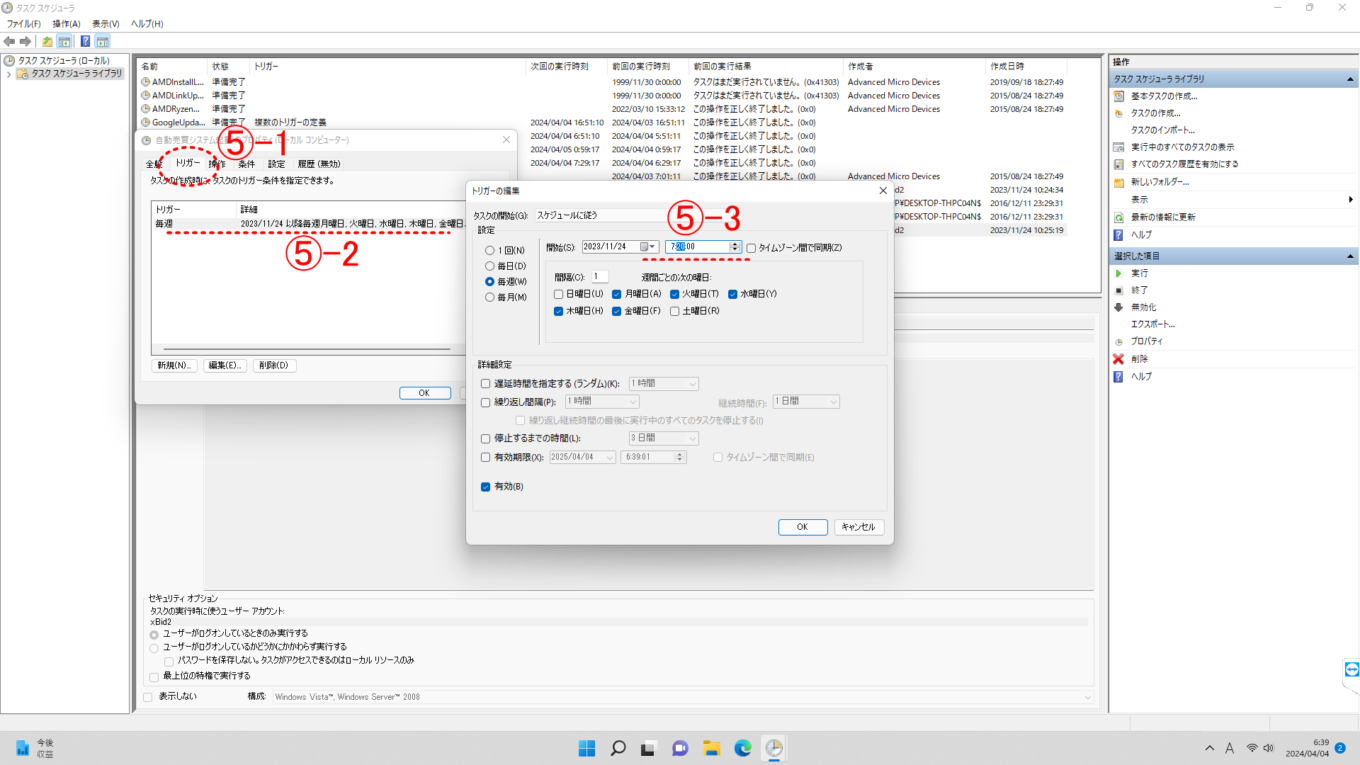Open the Action (操作) menu in menu bar
The image size is (1360, 765).
66,23
